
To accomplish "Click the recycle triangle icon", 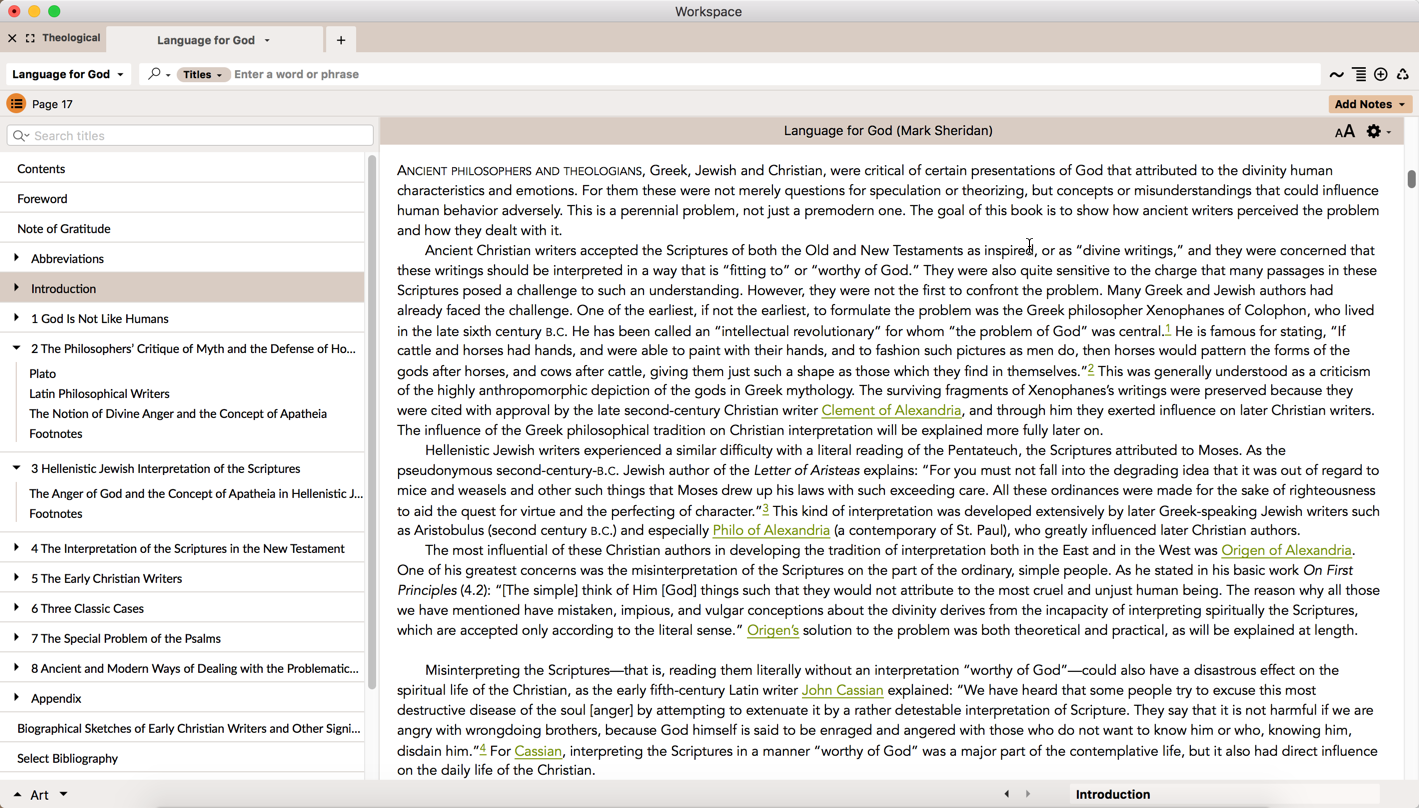I will click(x=1403, y=75).
